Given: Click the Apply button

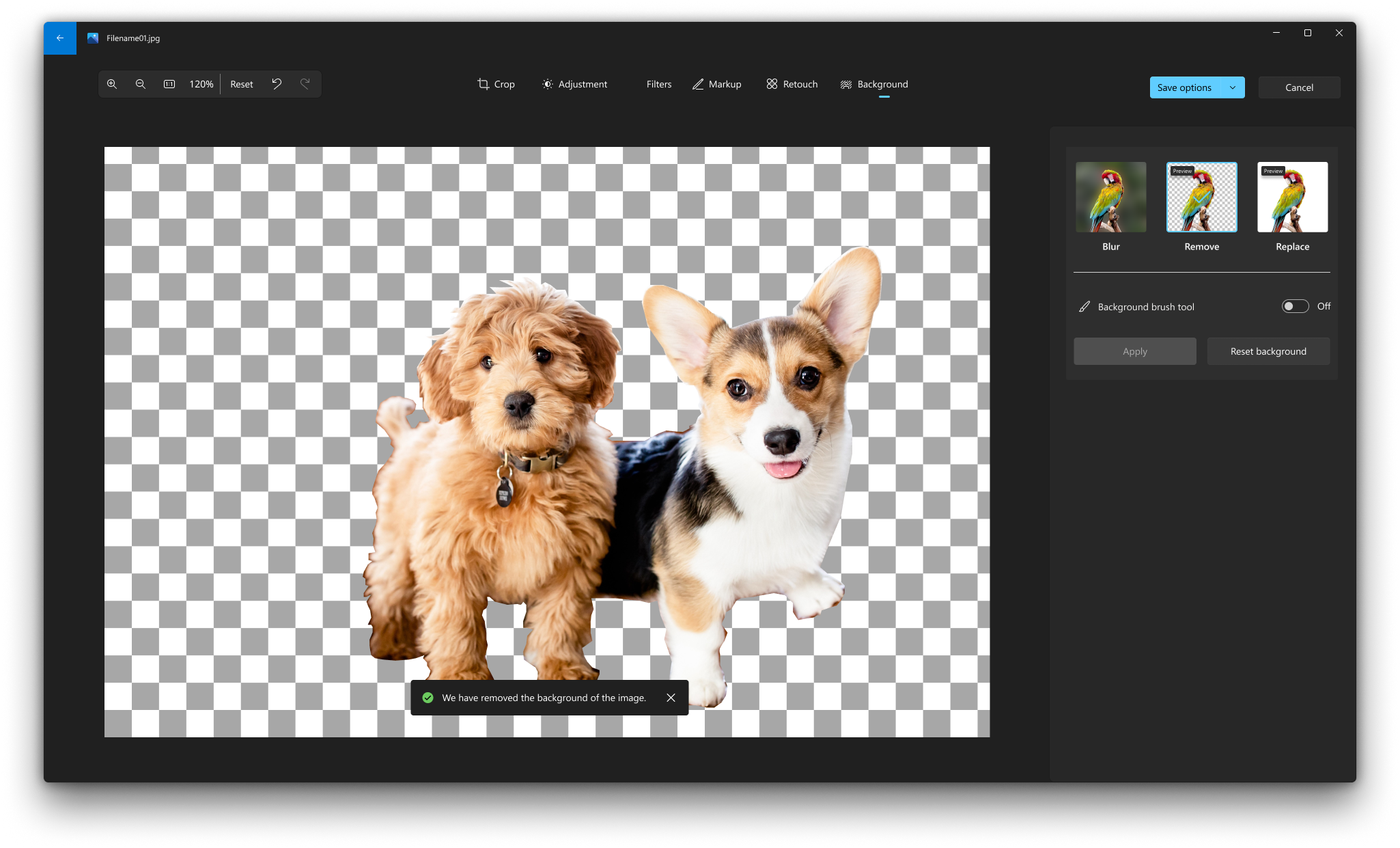Looking at the screenshot, I should [x=1135, y=351].
